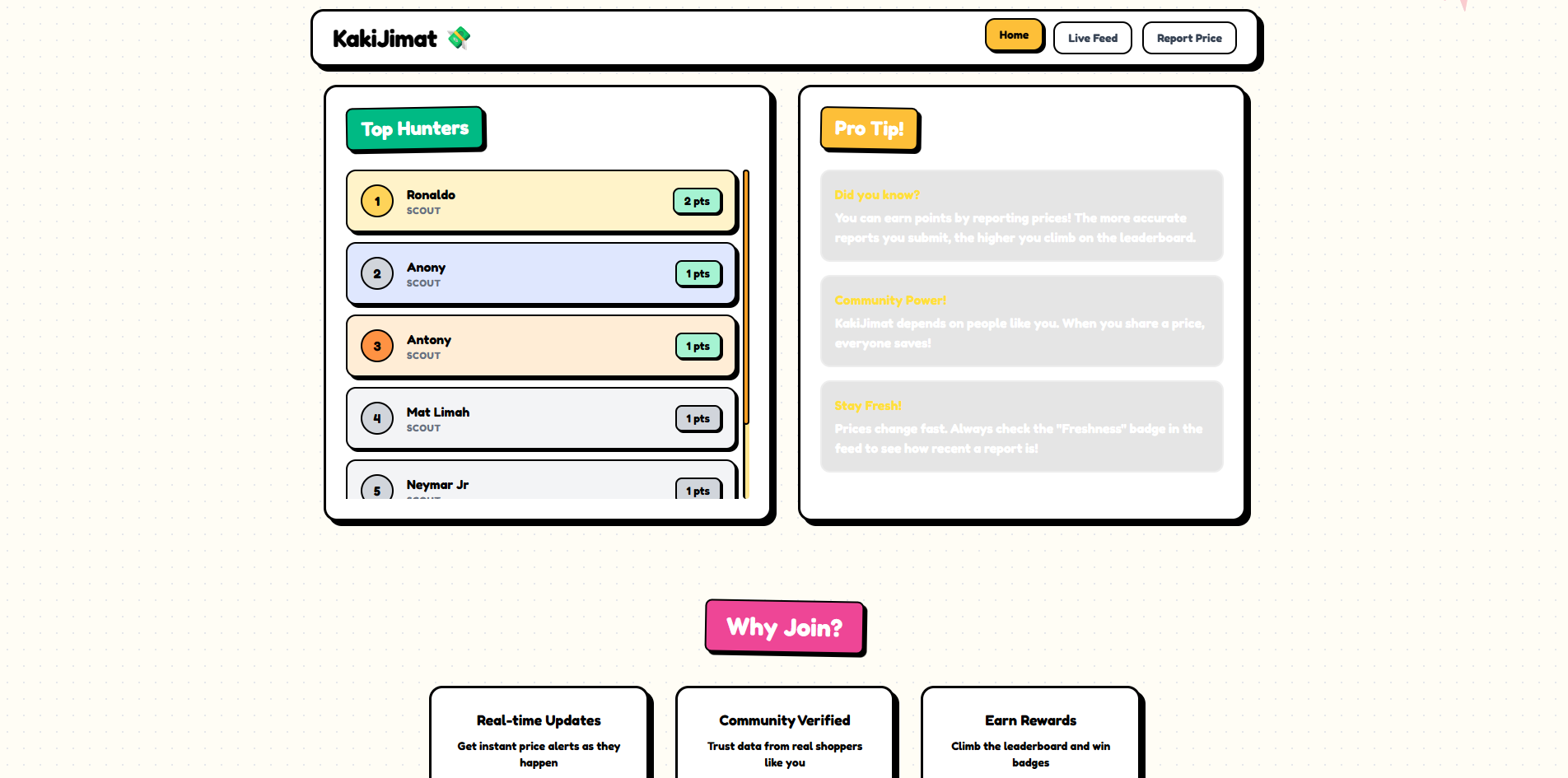Image resolution: width=1568 pixels, height=778 pixels.
Task: Click Neymar Jr's rank 5 badge
Action: 377,488
